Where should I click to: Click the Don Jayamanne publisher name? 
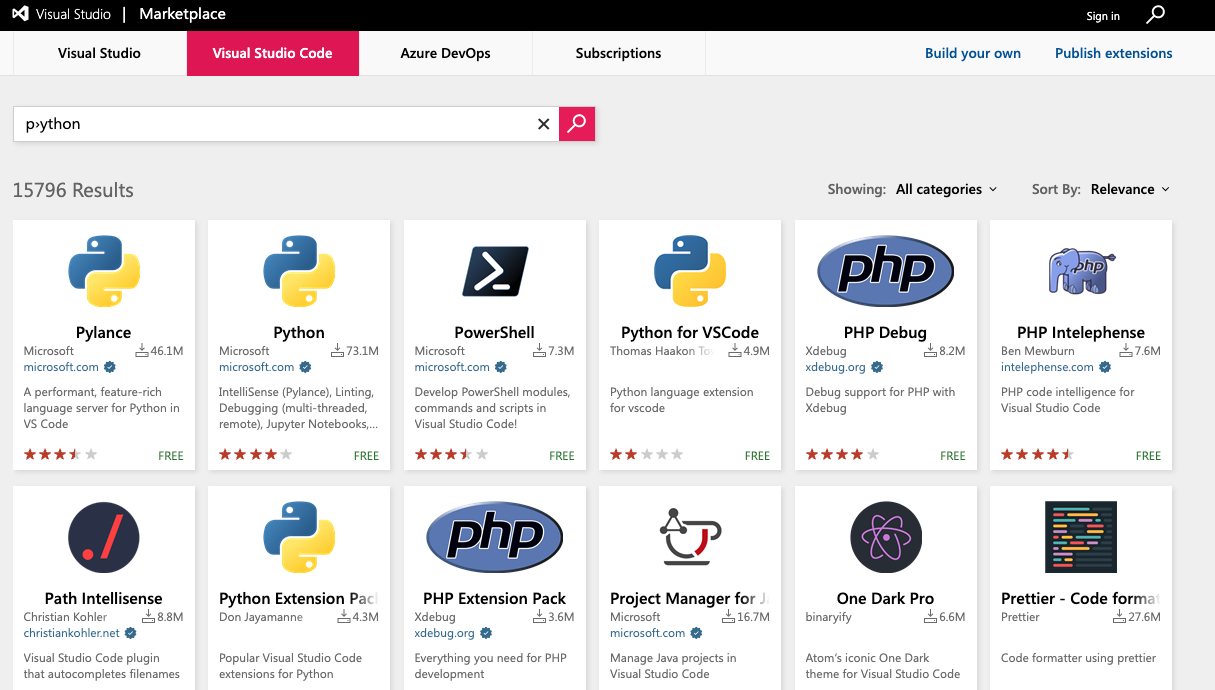pyautogui.click(x=263, y=617)
